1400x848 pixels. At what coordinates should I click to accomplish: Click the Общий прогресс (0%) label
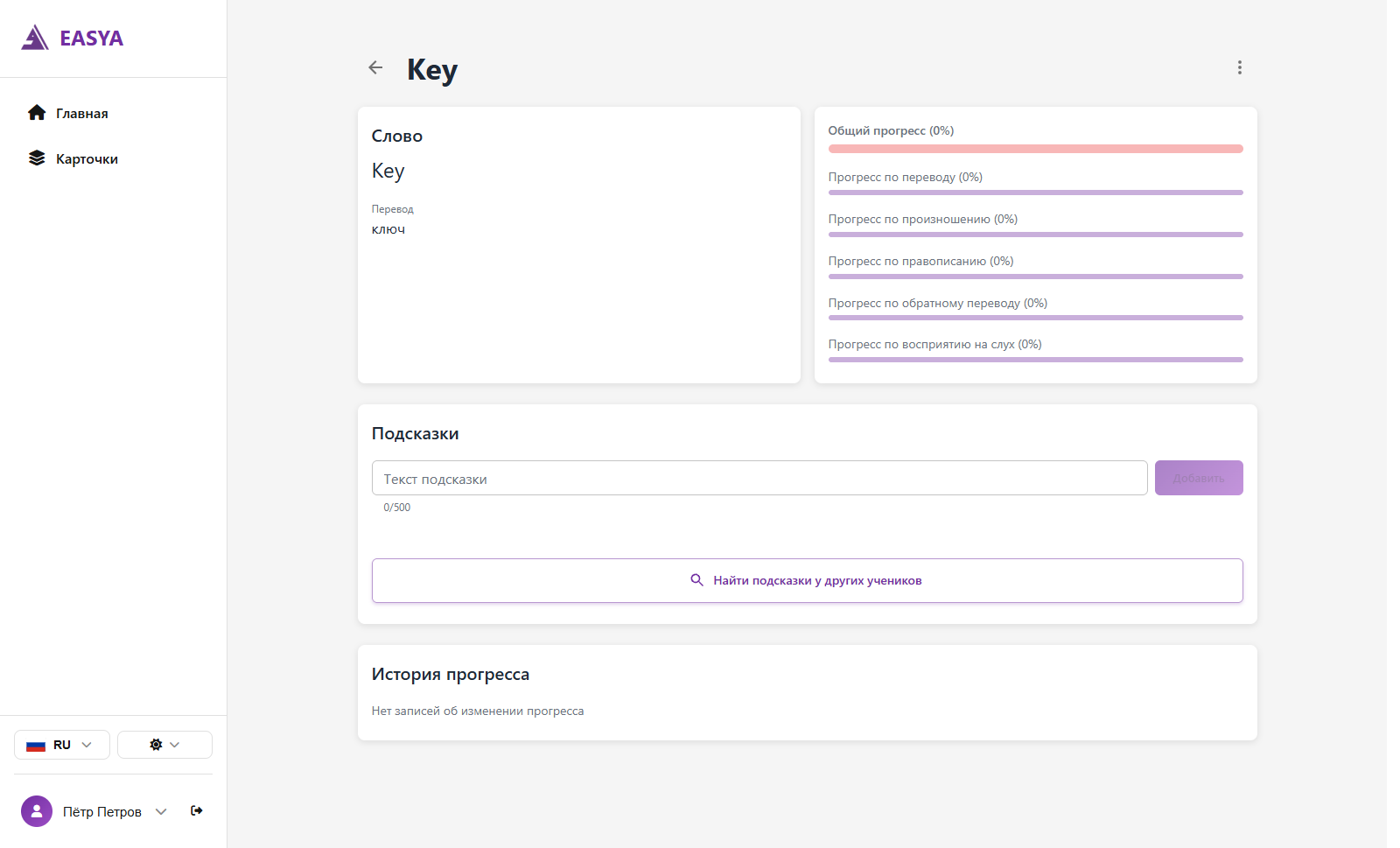pyautogui.click(x=891, y=130)
